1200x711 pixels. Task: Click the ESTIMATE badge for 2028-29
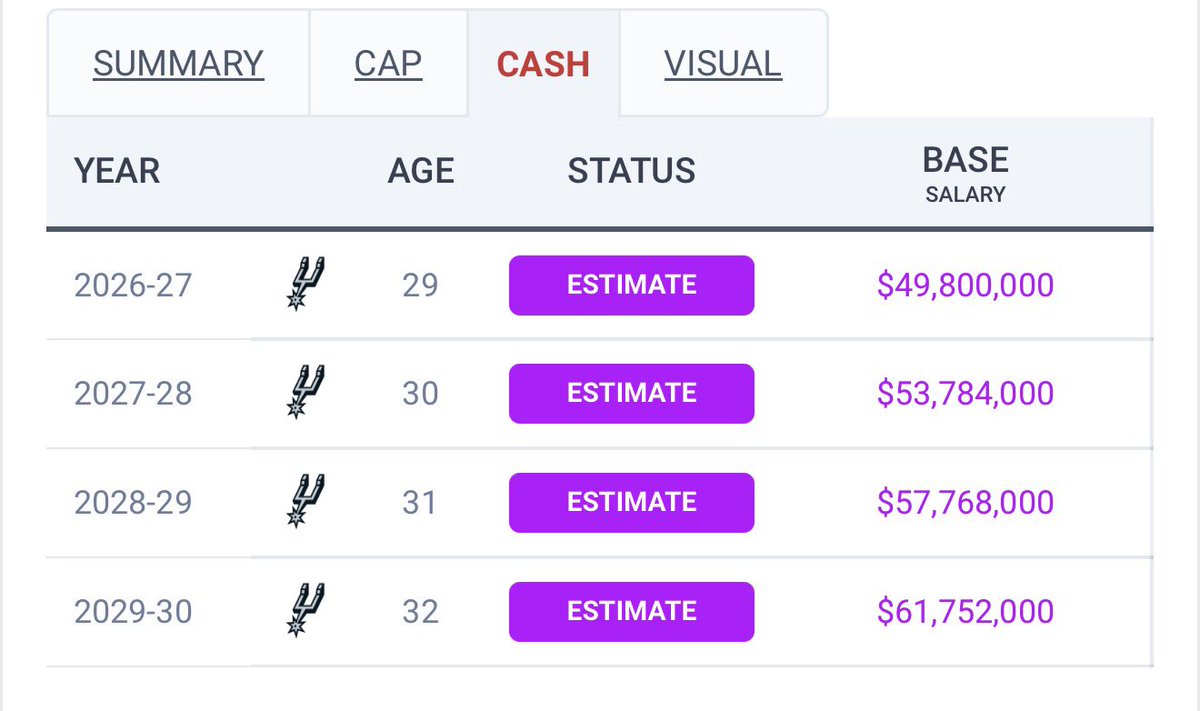coord(631,502)
